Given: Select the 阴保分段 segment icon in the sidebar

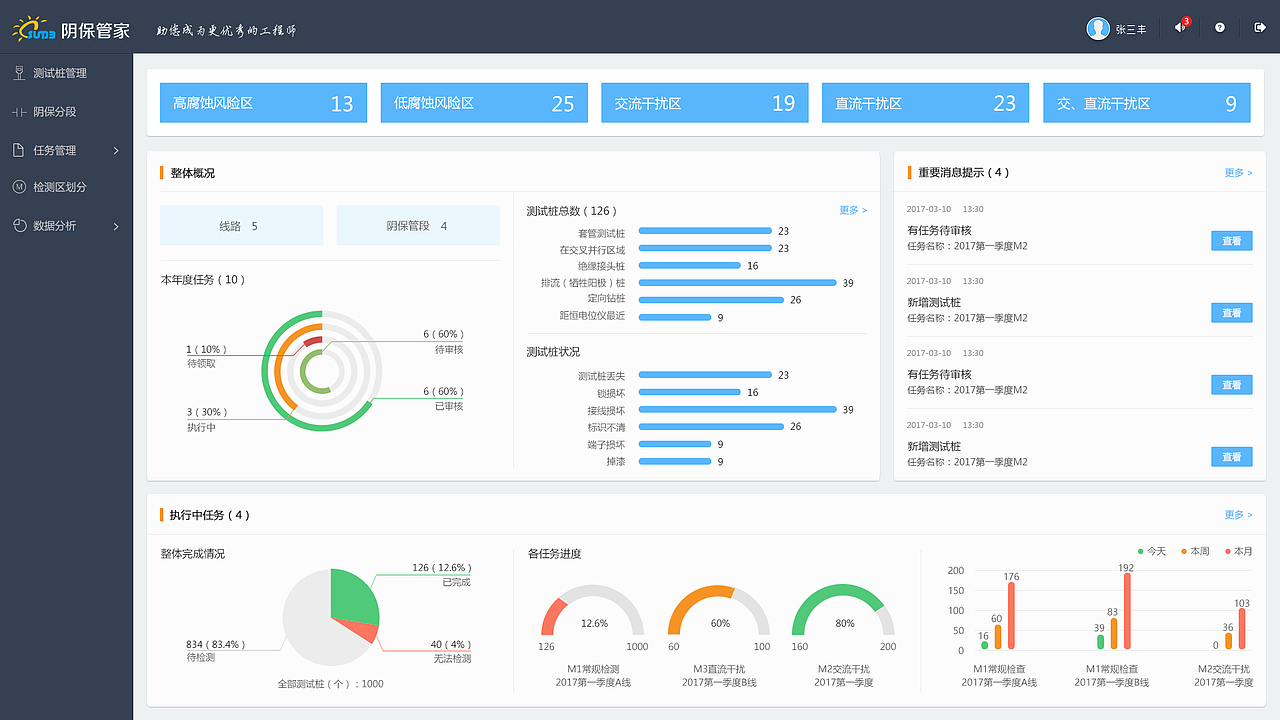Looking at the screenshot, I should tap(17, 111).
